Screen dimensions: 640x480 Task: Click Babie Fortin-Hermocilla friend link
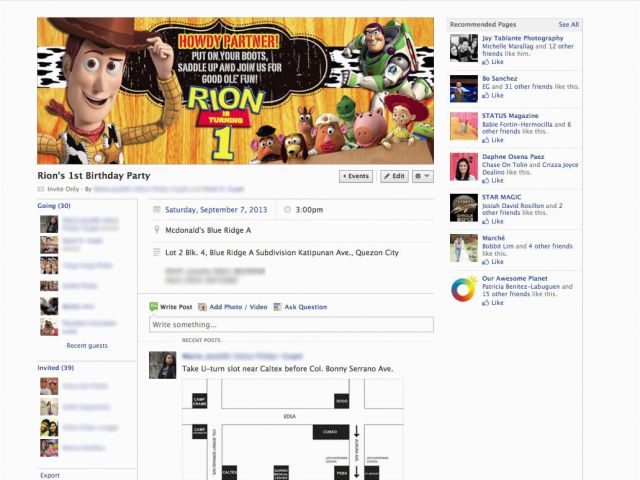point(517,124)
